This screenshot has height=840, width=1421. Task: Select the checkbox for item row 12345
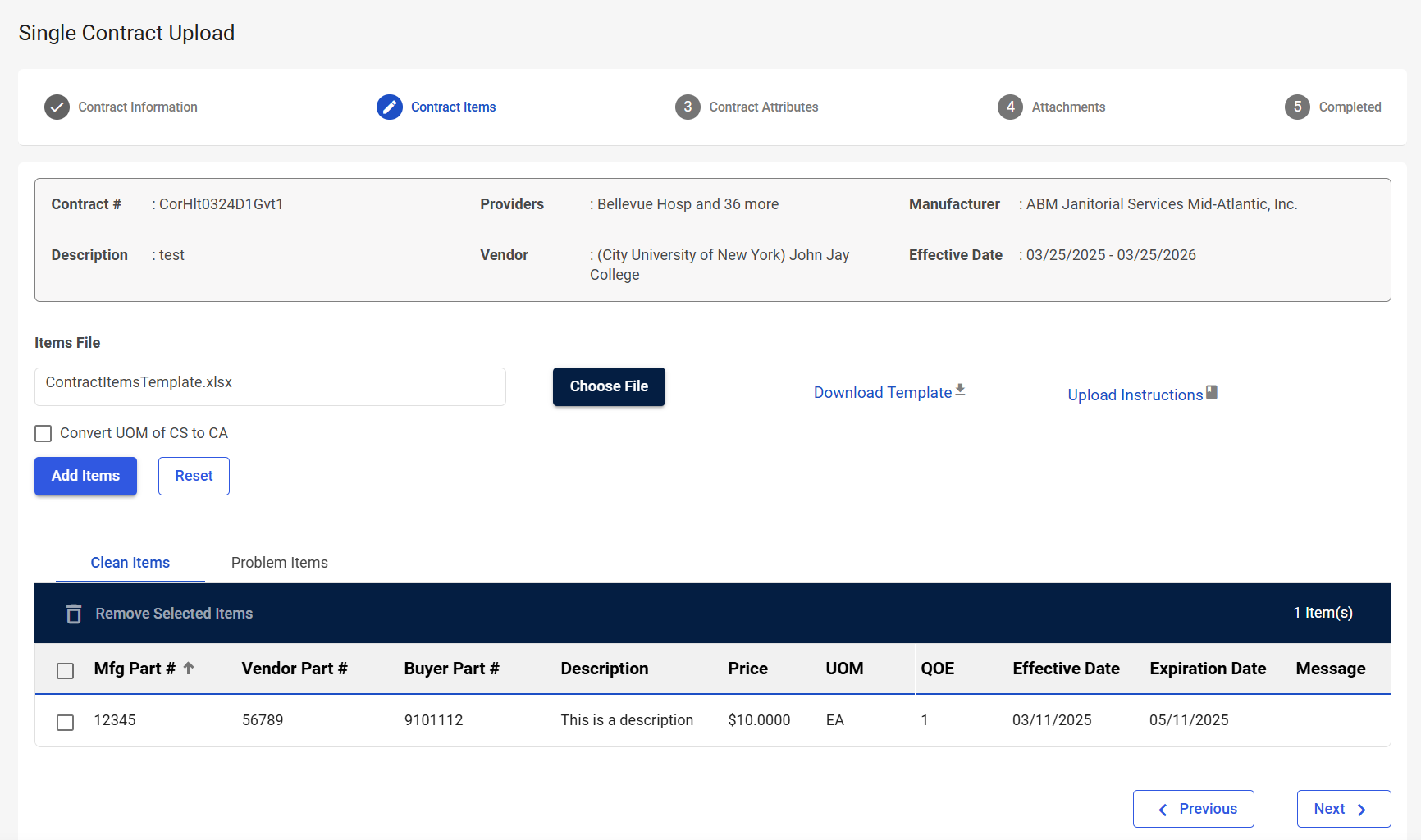coord(66,722)
